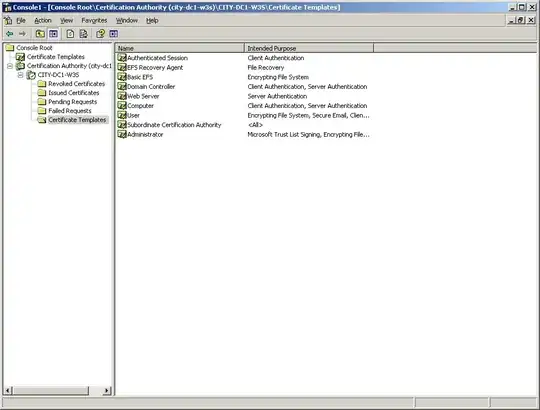Restore the inner MDI console window

pos(521,21)
